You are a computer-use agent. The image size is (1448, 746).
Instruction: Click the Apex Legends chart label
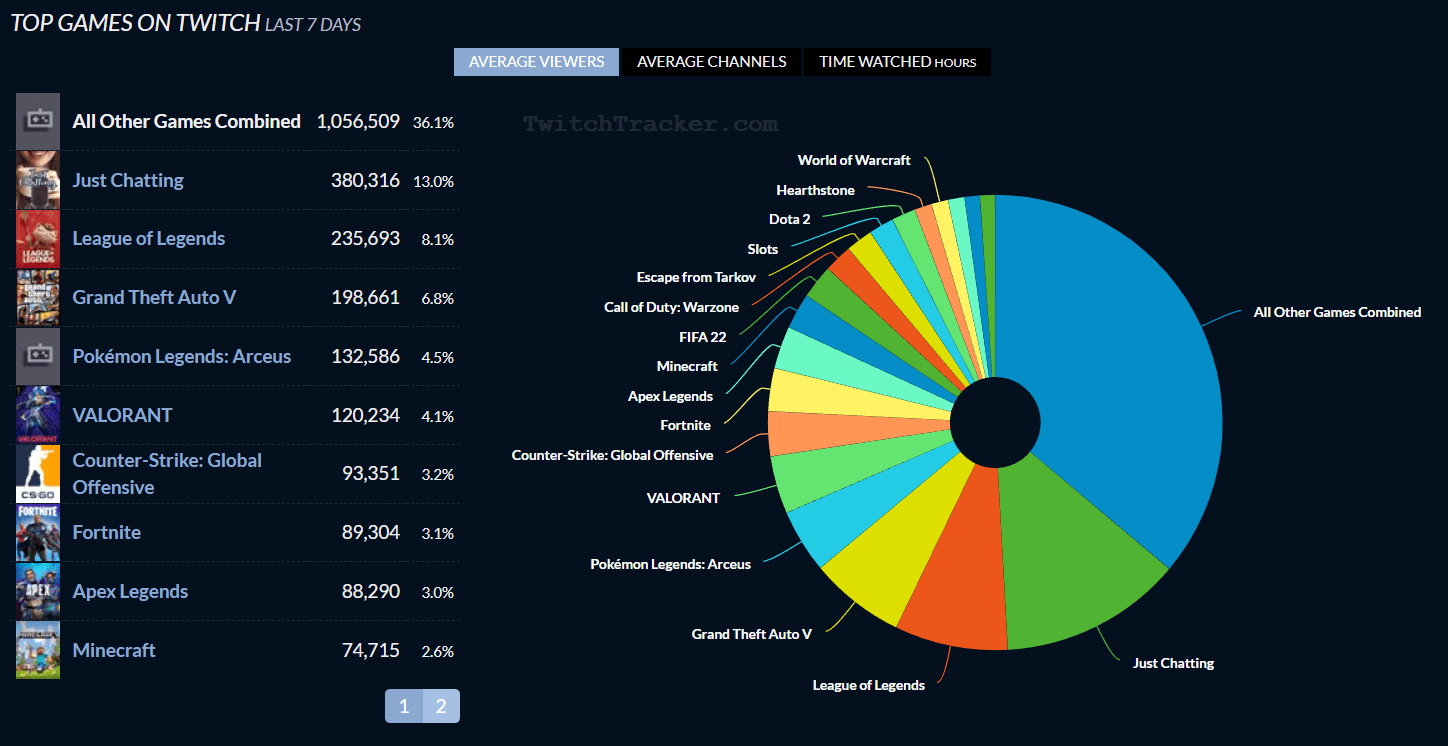point(670,396)
